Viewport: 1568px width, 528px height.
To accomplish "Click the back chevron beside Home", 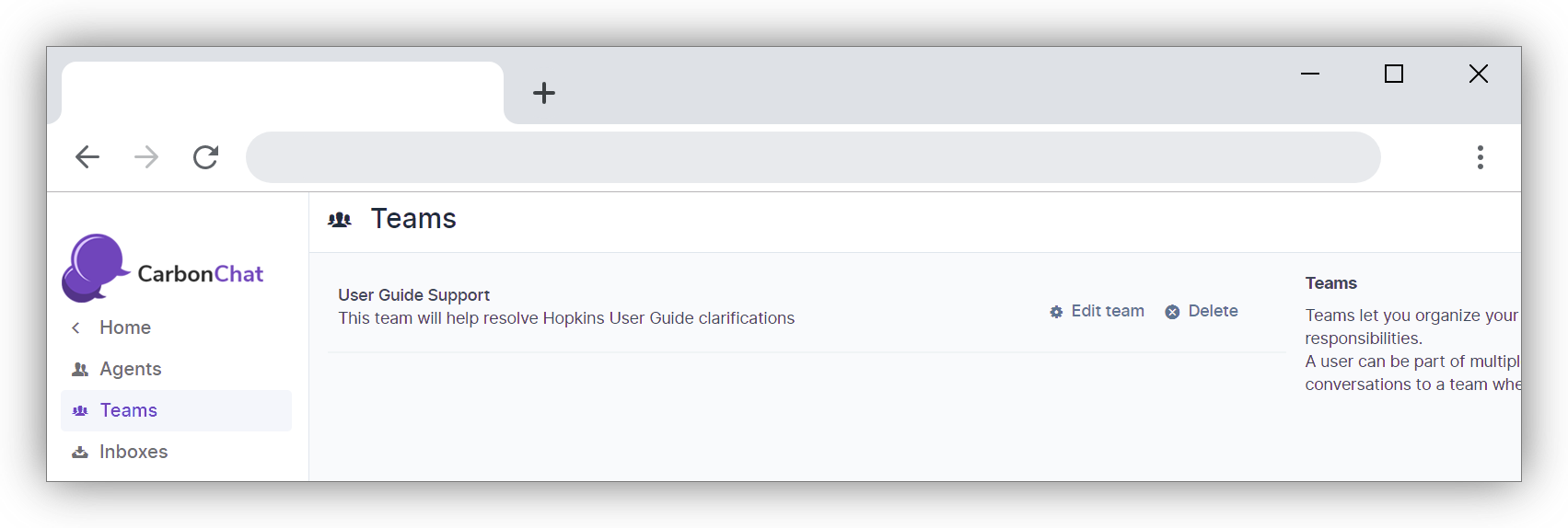I will (76, 327).
